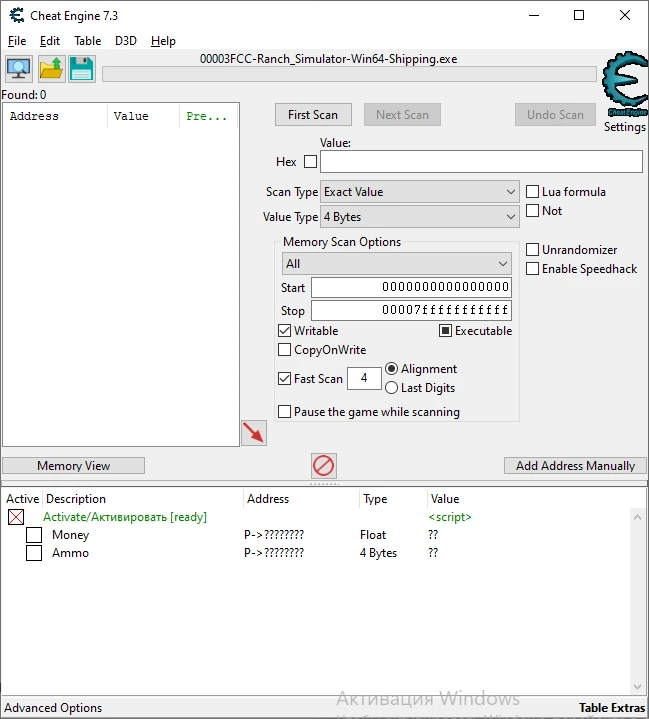Open the D3D menu
Viewport: 649px width, 719px height.
pos(126,41)
